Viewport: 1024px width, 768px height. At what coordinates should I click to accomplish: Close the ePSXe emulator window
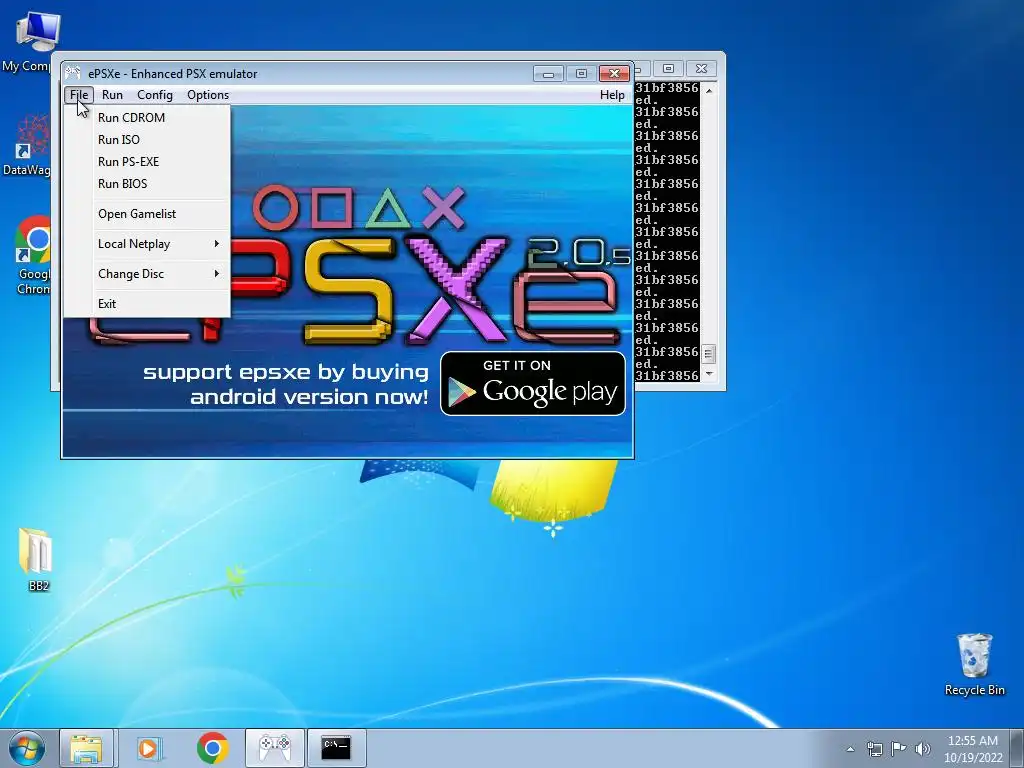point(614,73)
